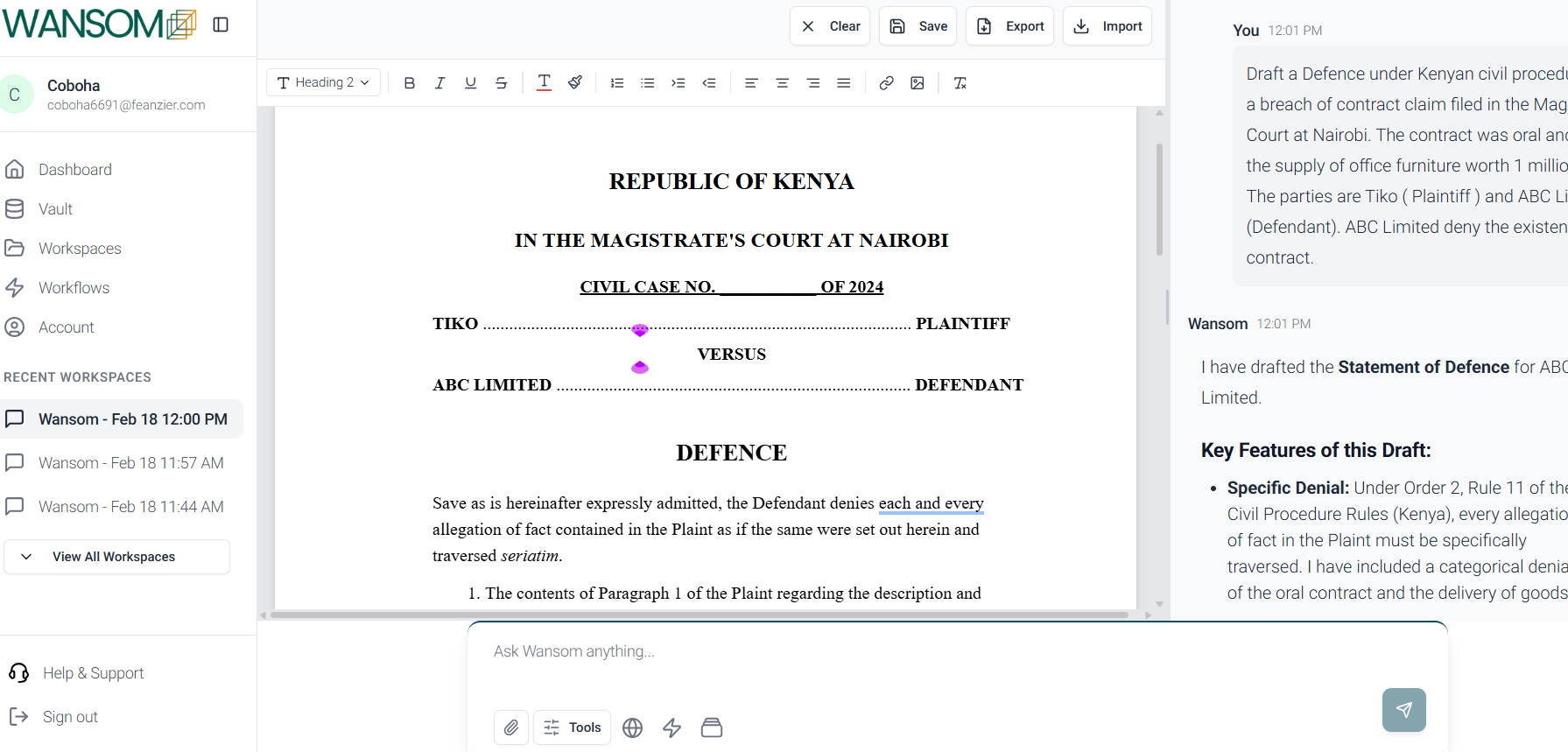Align text left
The image size is (1568, 752).
751,83
